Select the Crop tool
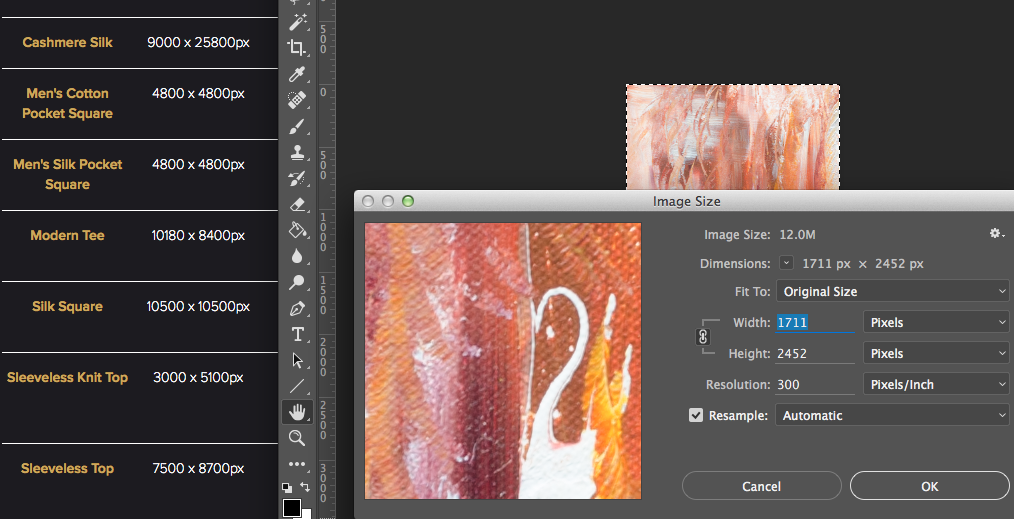 click(x=297, y=48)
